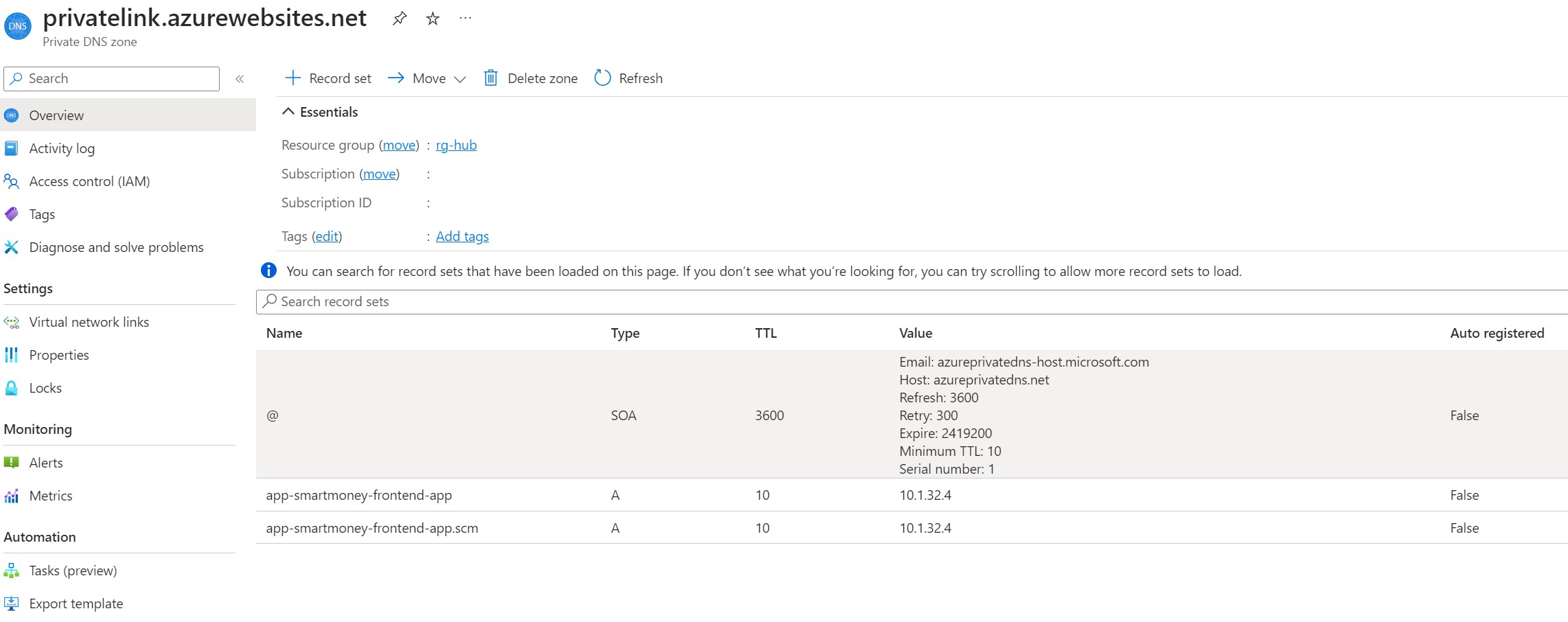Select the @ SOA record row

coord(912,415)
